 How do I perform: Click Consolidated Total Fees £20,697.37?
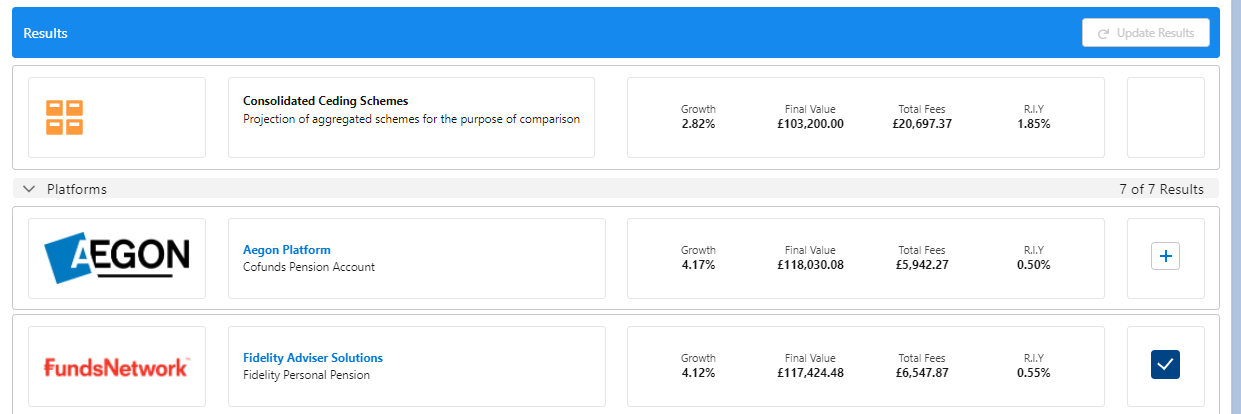(x=921, y=124)
